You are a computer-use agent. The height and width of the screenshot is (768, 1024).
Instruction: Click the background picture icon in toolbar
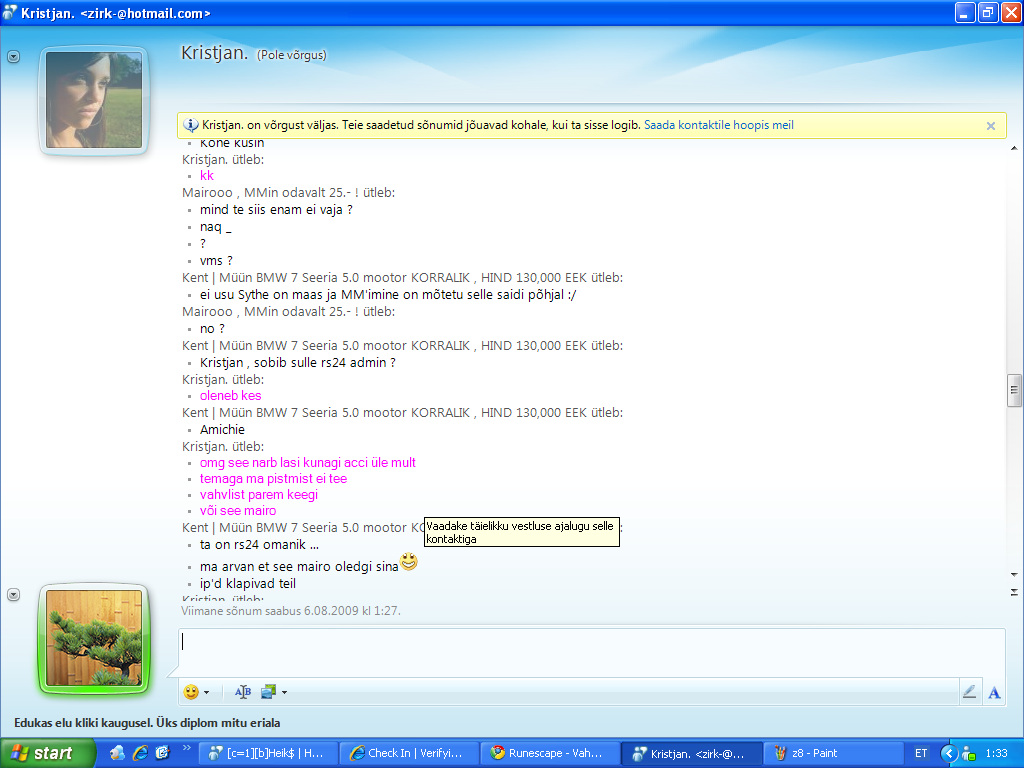click(x=268, y=692)
